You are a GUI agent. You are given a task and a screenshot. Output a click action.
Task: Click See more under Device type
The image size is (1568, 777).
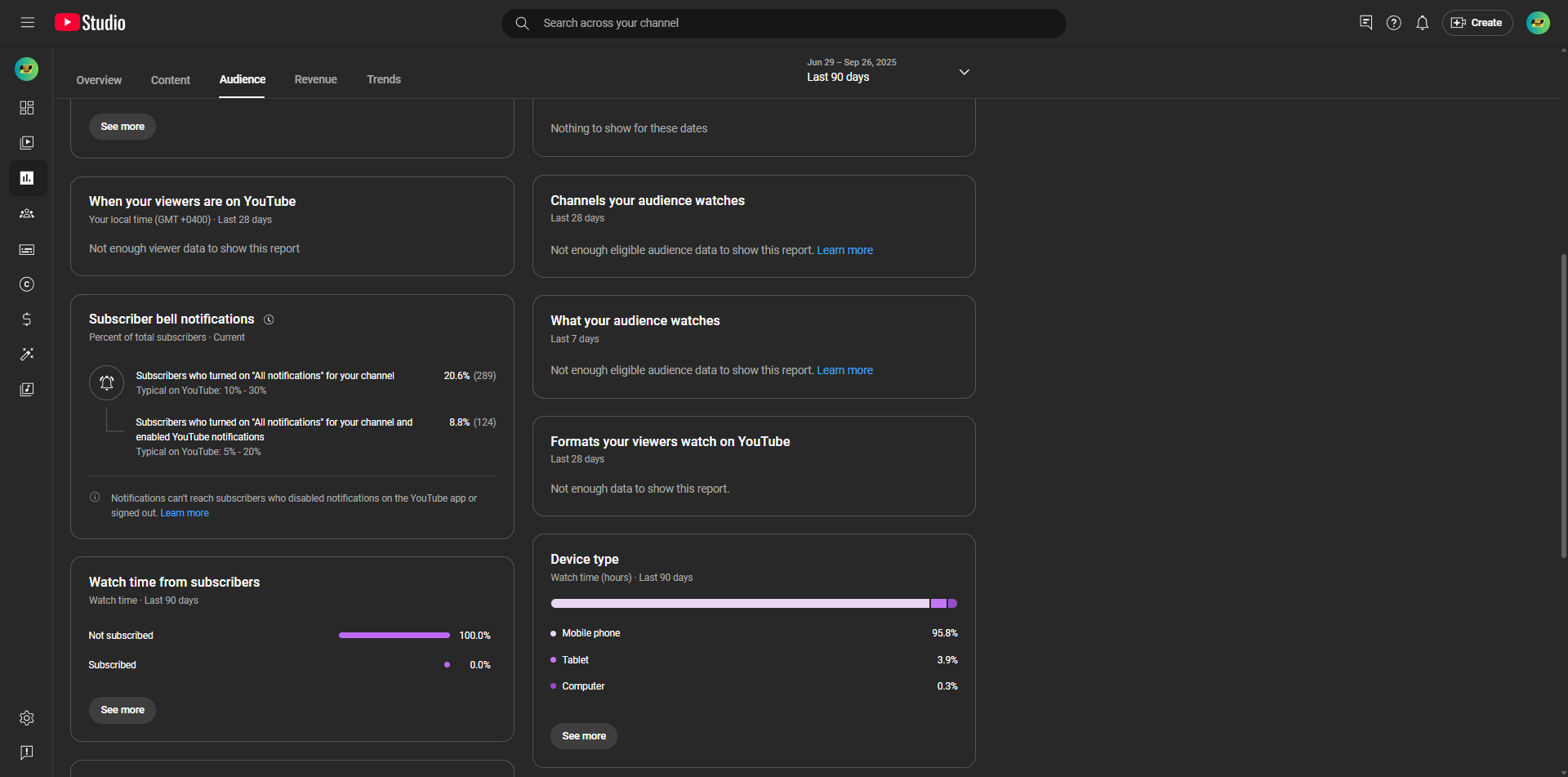pyautogui.click(x=583, y=736)
